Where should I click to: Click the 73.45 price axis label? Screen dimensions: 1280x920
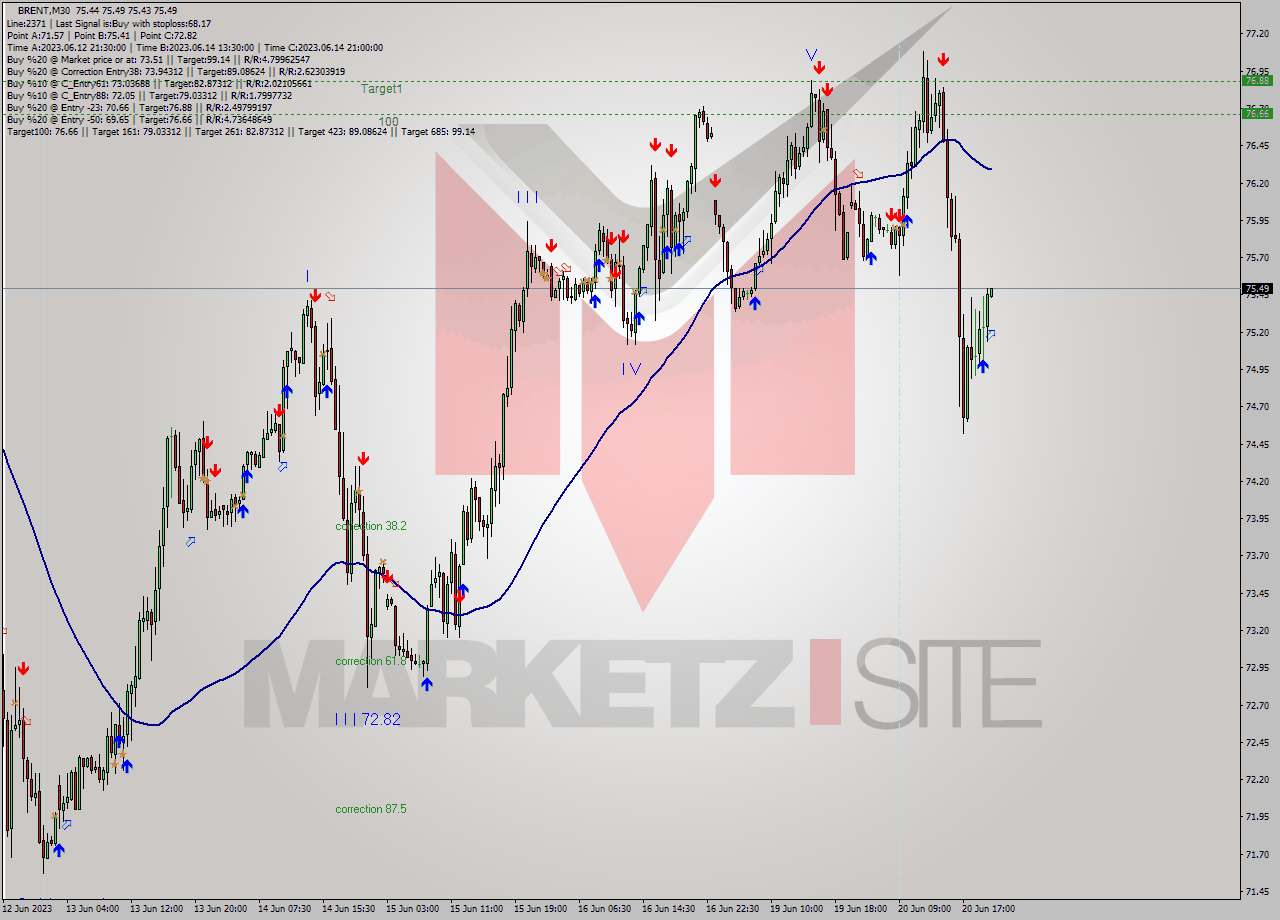click(x=1257, y=594)
